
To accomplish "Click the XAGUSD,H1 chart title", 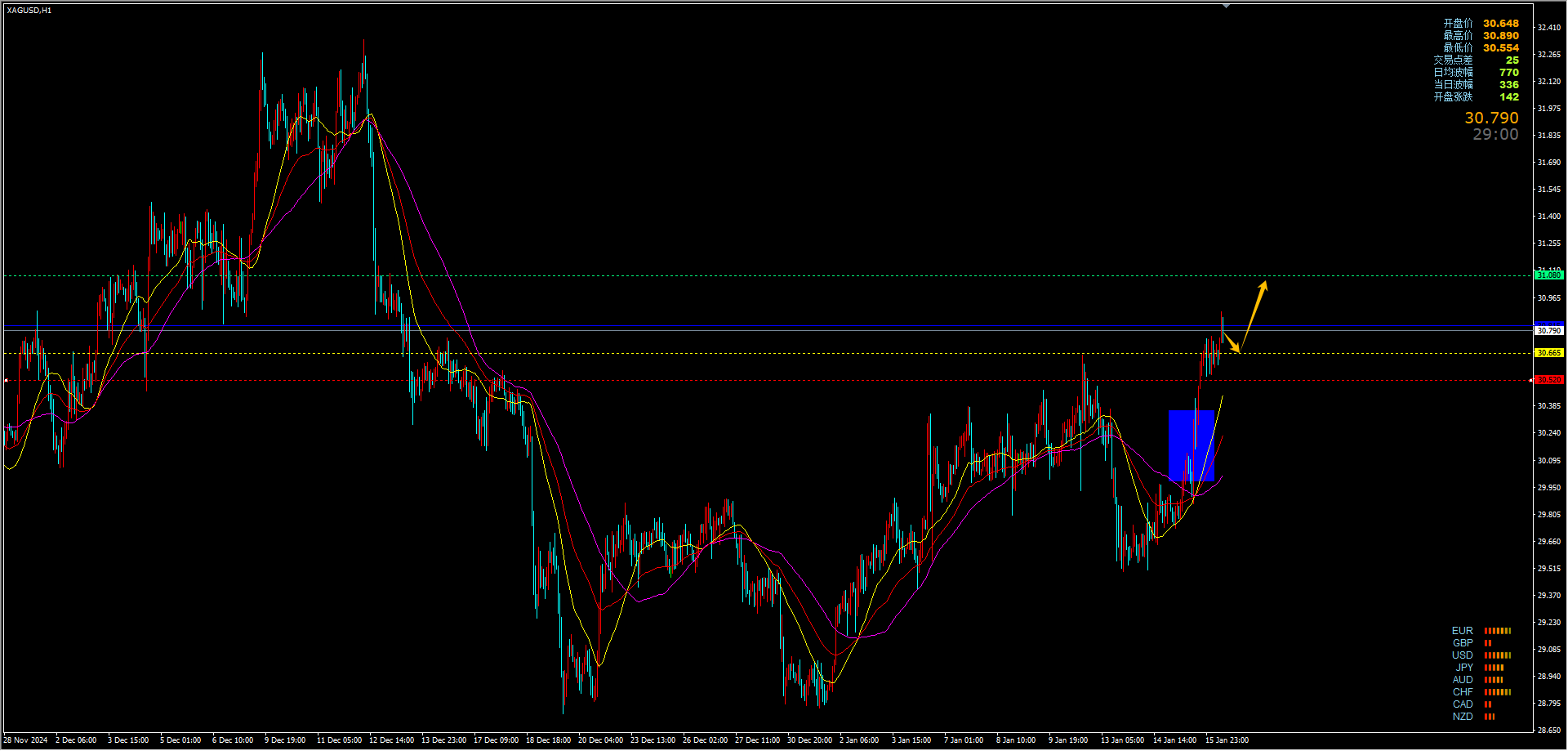I will click(x=29, y=11).
